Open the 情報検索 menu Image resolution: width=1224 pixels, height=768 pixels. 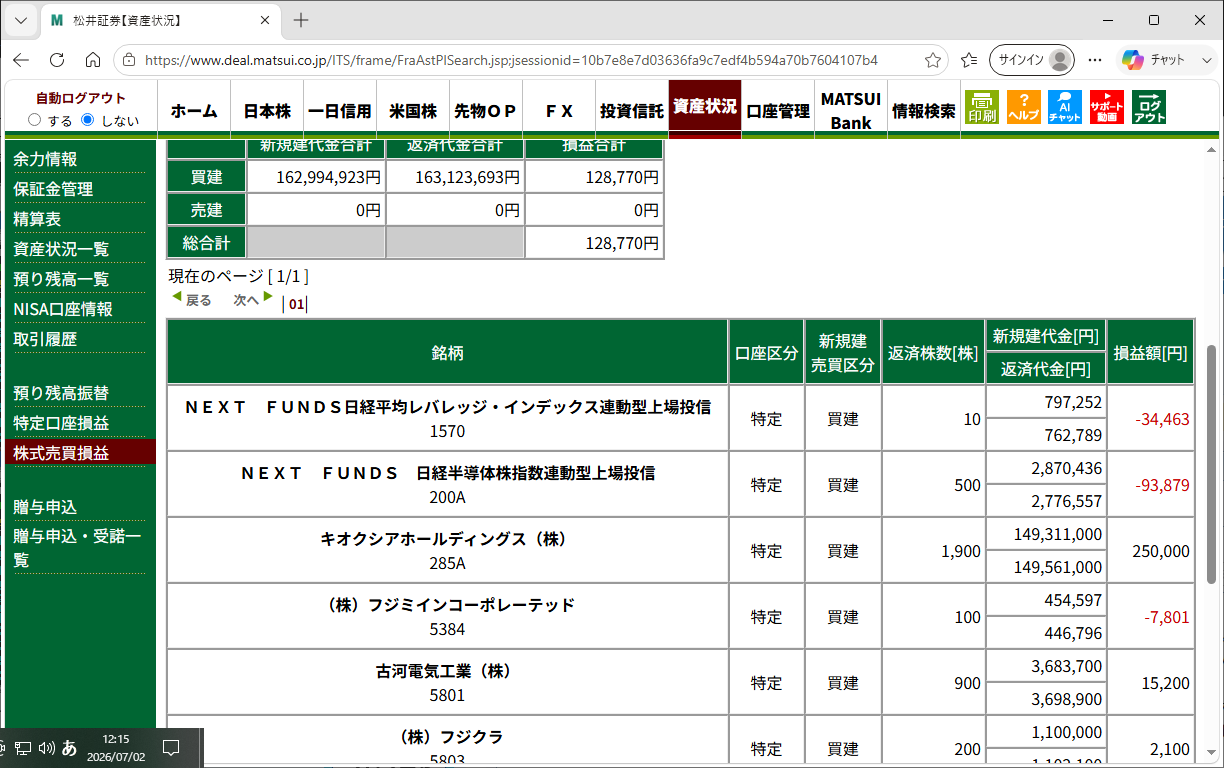pos(924,110)
